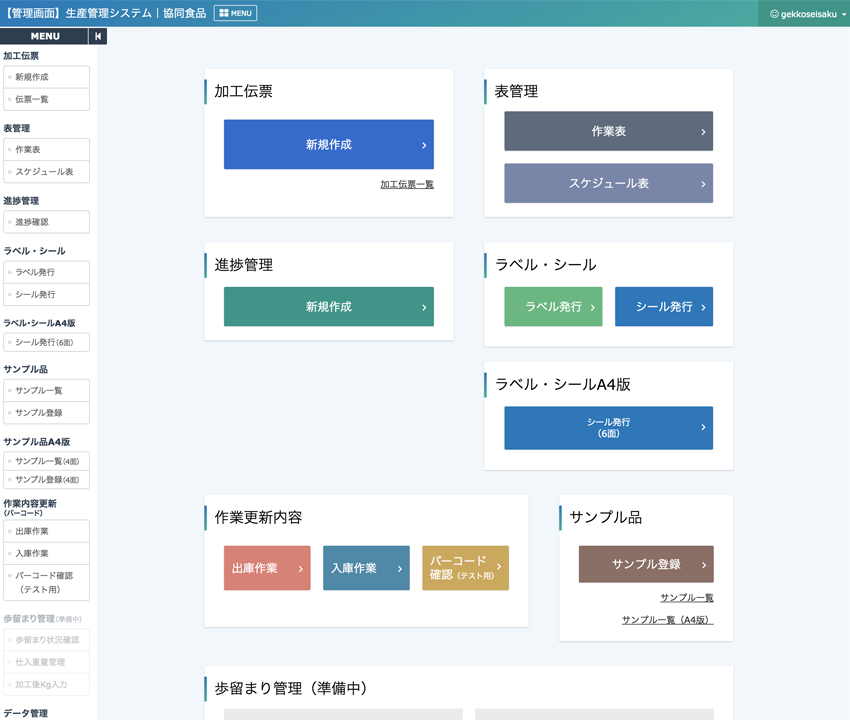The image size is (850, 720).
Task: Choose サンプル一覧(4面) in the sidebar
Action: (46, 462)
